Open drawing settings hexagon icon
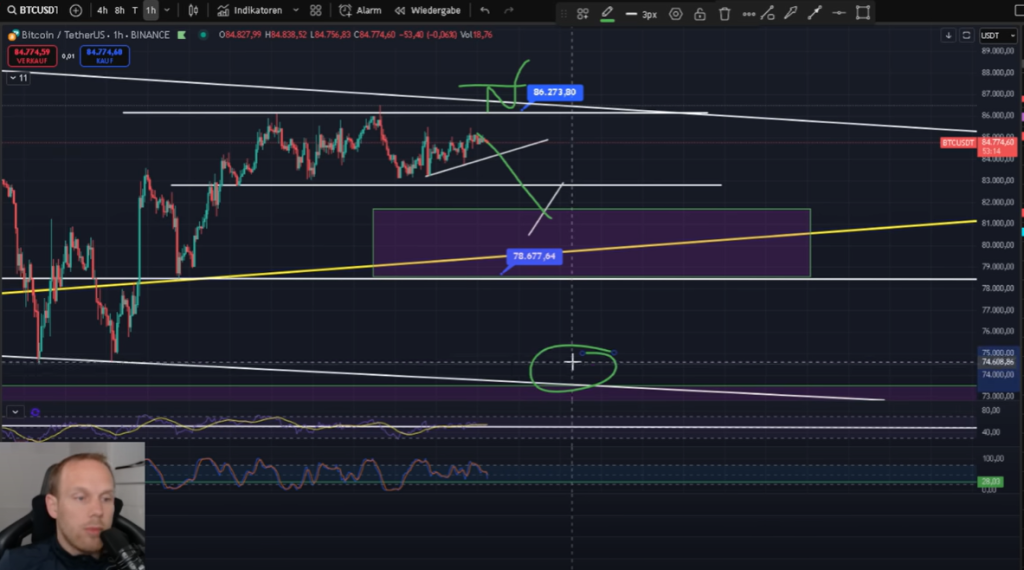 coord(676,13)
